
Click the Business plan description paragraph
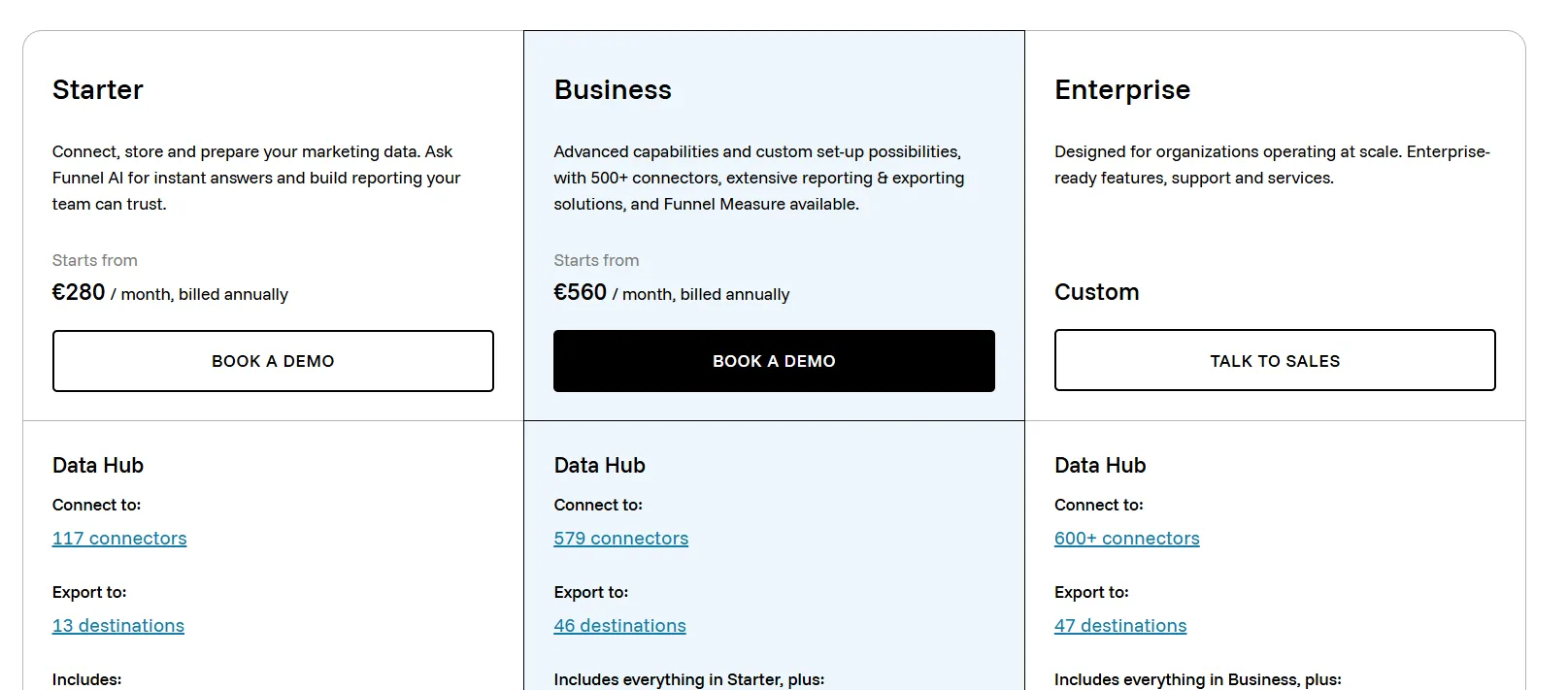pyautogui.click(x=759, y=179)
